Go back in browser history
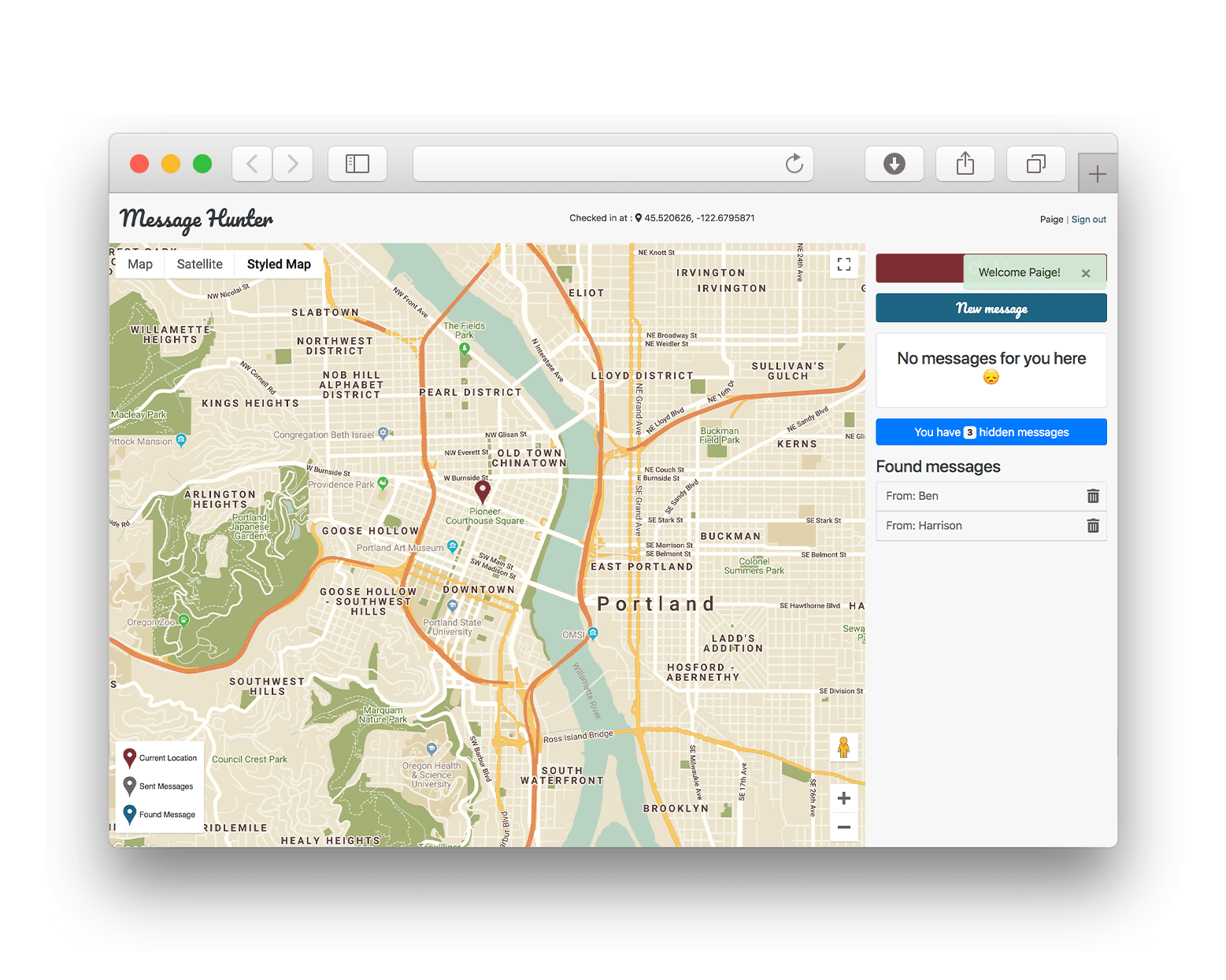1226x980 pixels. [253, 164]
